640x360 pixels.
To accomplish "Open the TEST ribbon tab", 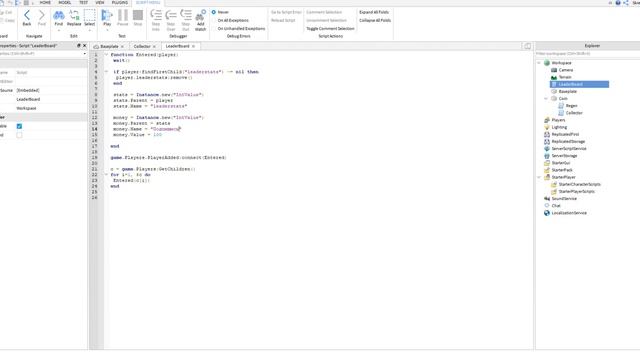I will 83,2.
